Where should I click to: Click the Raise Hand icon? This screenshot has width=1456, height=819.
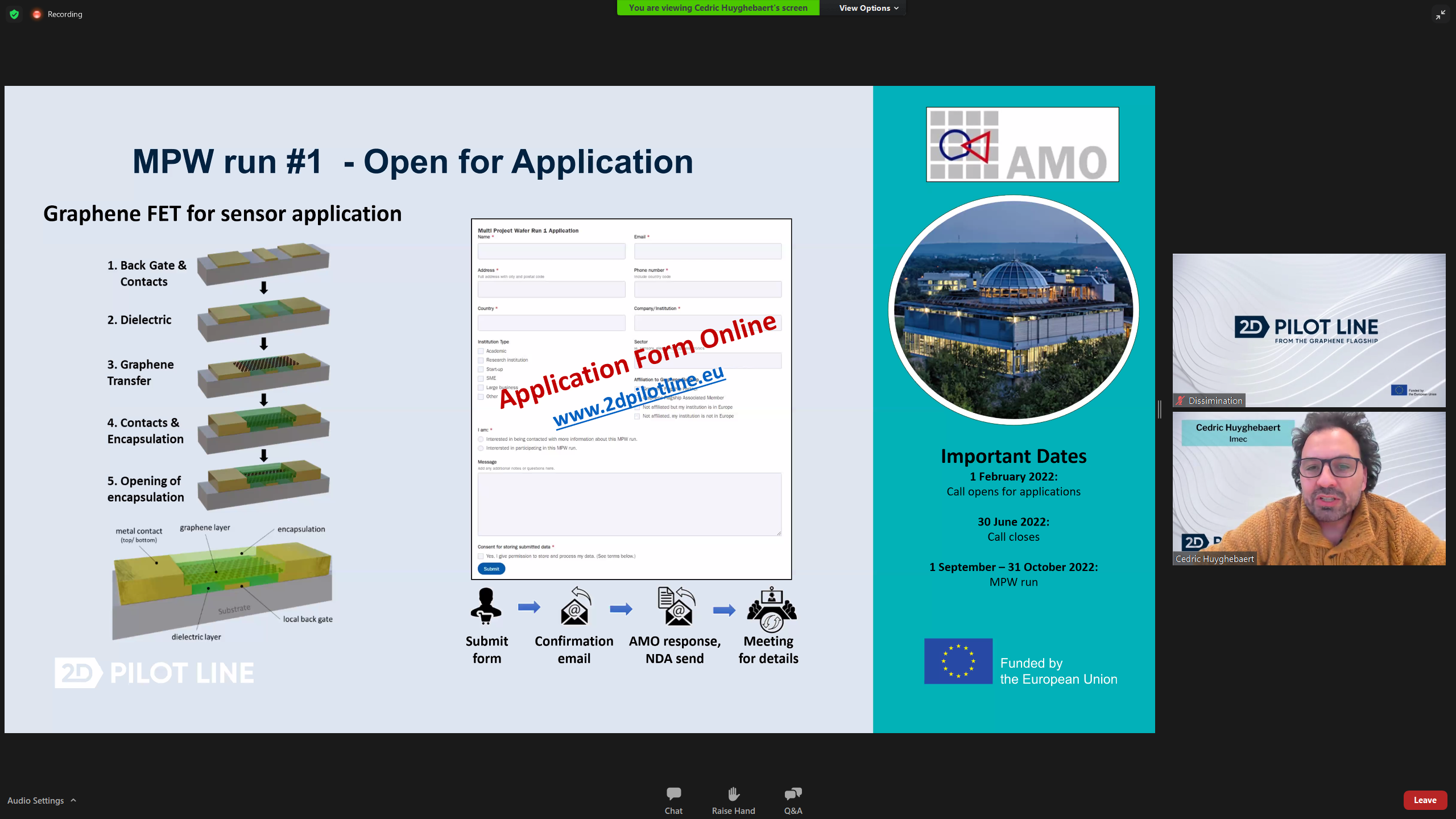(733, 794)
